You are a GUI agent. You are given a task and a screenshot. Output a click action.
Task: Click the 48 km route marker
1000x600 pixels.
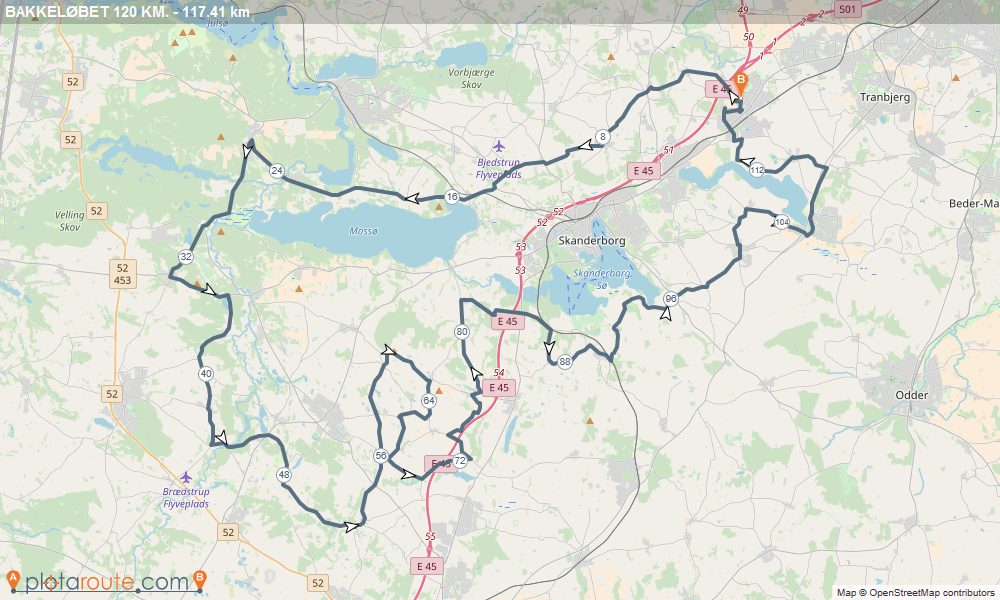click(x=284, y=474)
